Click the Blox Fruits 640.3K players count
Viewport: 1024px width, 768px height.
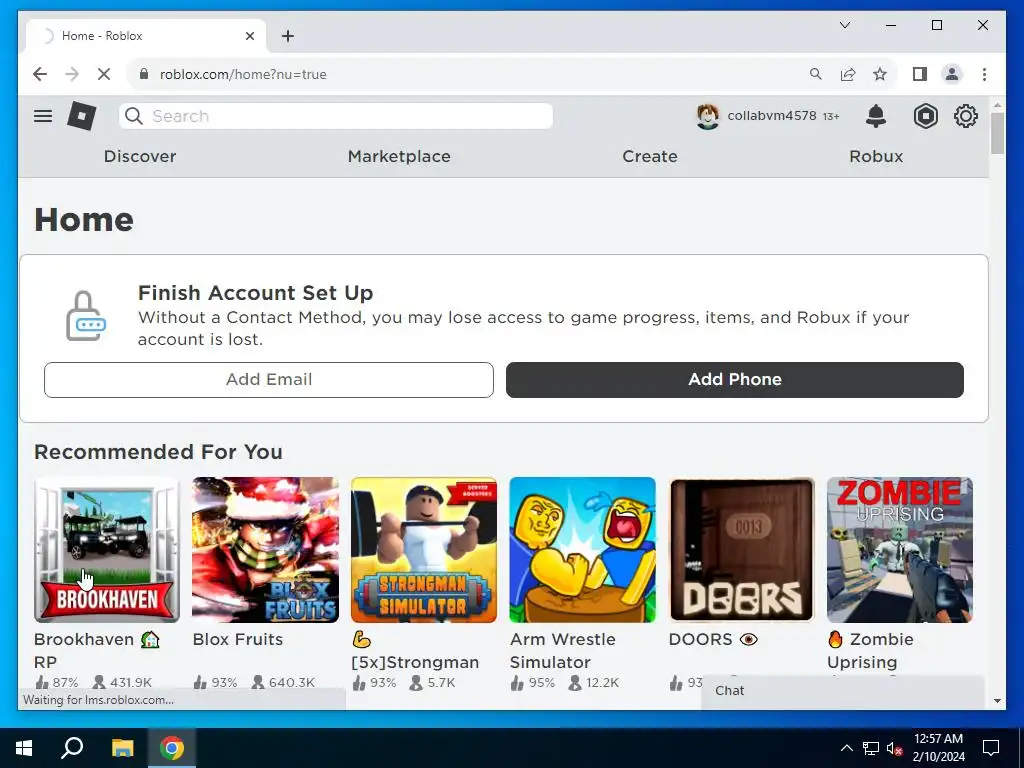coord(283,682)
